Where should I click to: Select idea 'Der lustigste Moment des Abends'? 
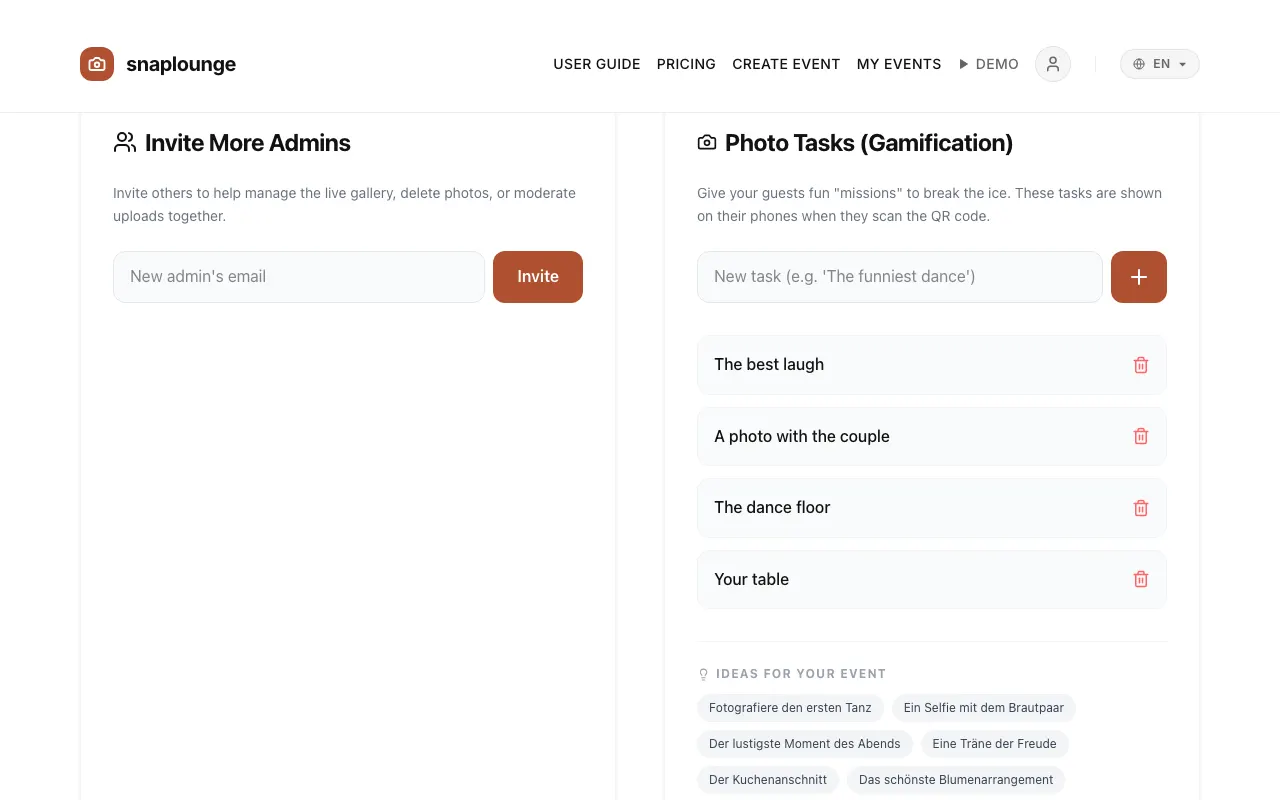click(x=805, y=744)
